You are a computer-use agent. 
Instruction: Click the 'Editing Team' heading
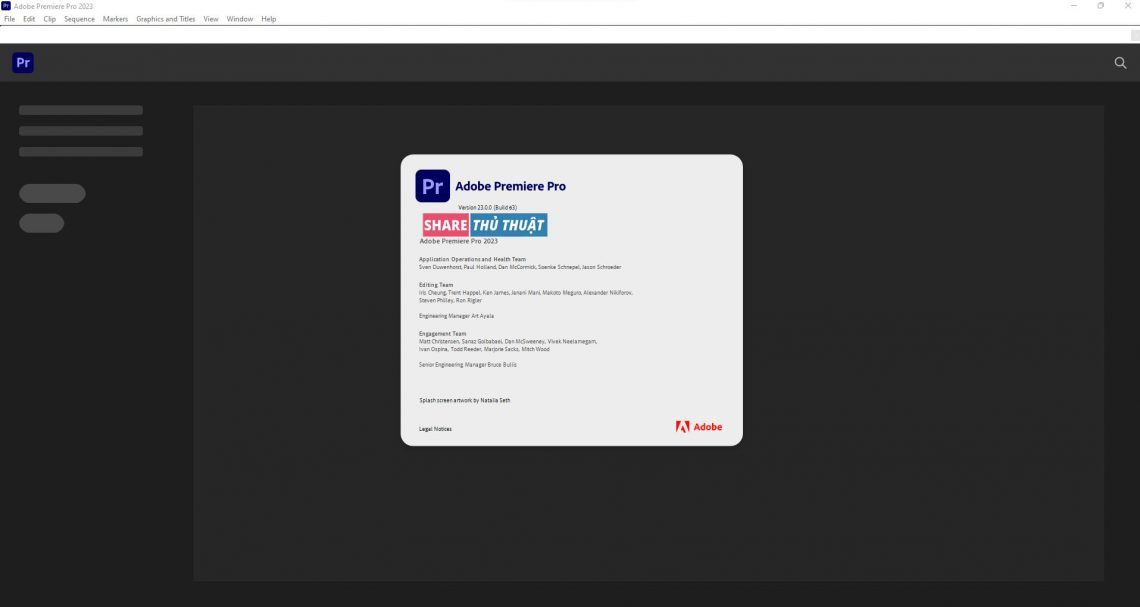click(x=436, y=285)
